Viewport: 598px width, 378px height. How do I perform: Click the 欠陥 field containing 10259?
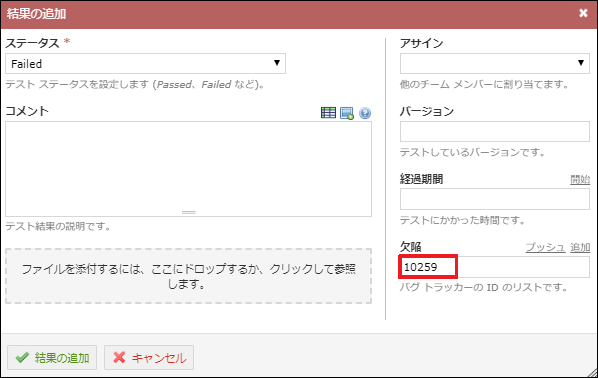[x=495, y=267]
